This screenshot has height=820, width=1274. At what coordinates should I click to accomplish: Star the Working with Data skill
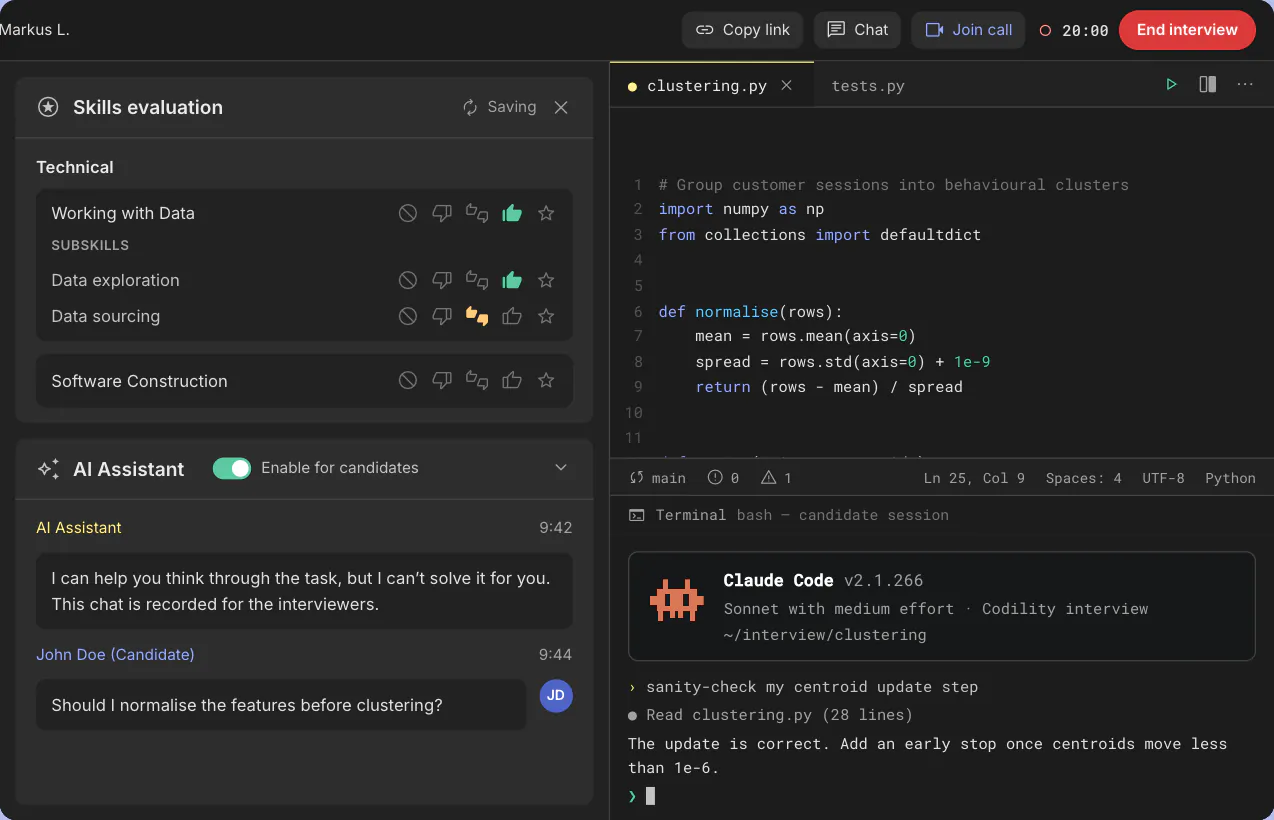click(546, 213)
